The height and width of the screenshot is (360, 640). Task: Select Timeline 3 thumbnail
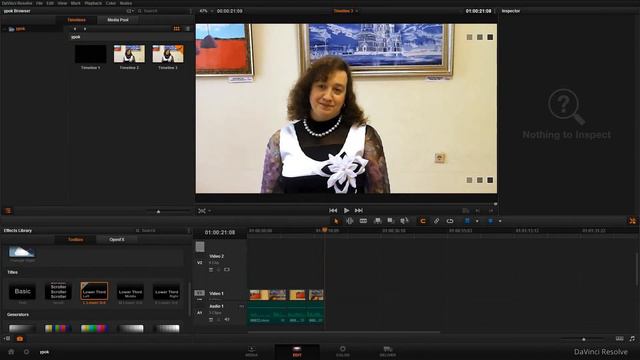pyautogui.click(x=168, y=54)
